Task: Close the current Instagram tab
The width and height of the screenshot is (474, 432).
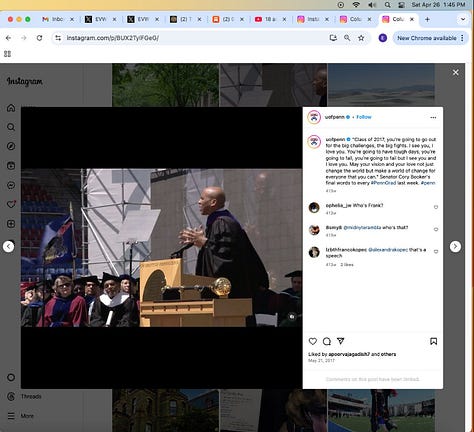Action: (x=412, y=19)
